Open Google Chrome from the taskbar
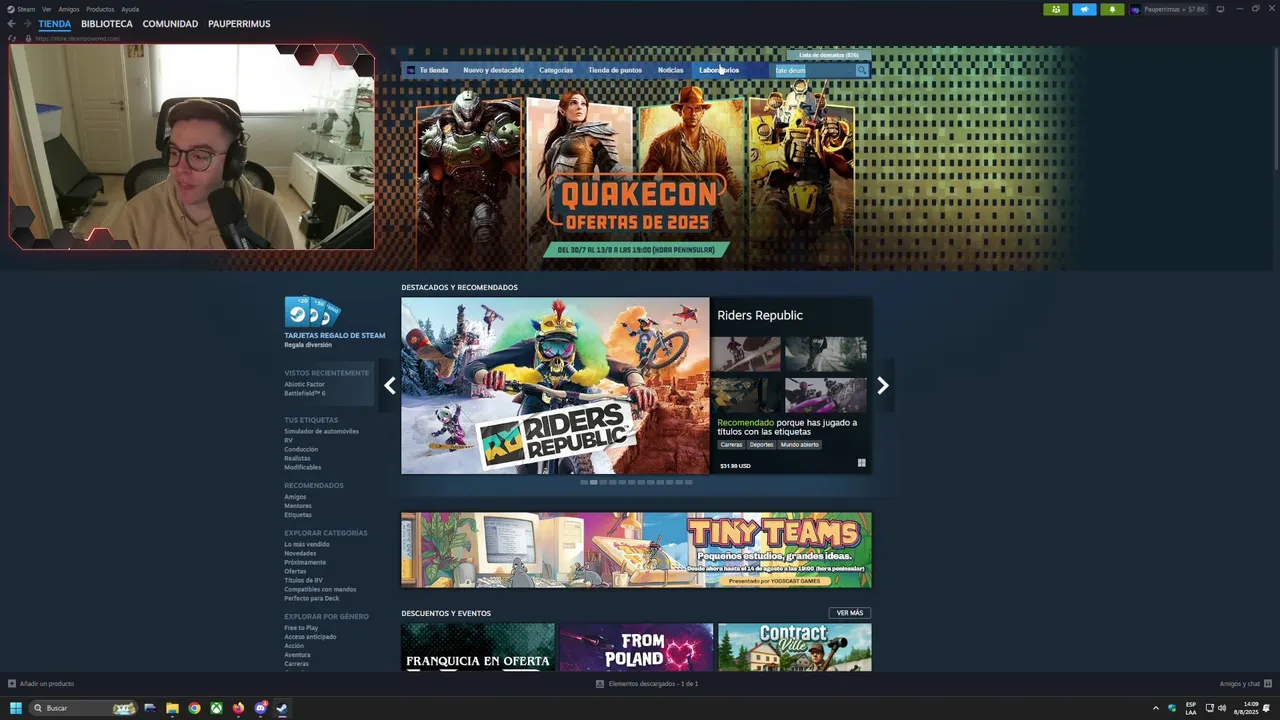1280x720 pixels. [x=194, y=708]
